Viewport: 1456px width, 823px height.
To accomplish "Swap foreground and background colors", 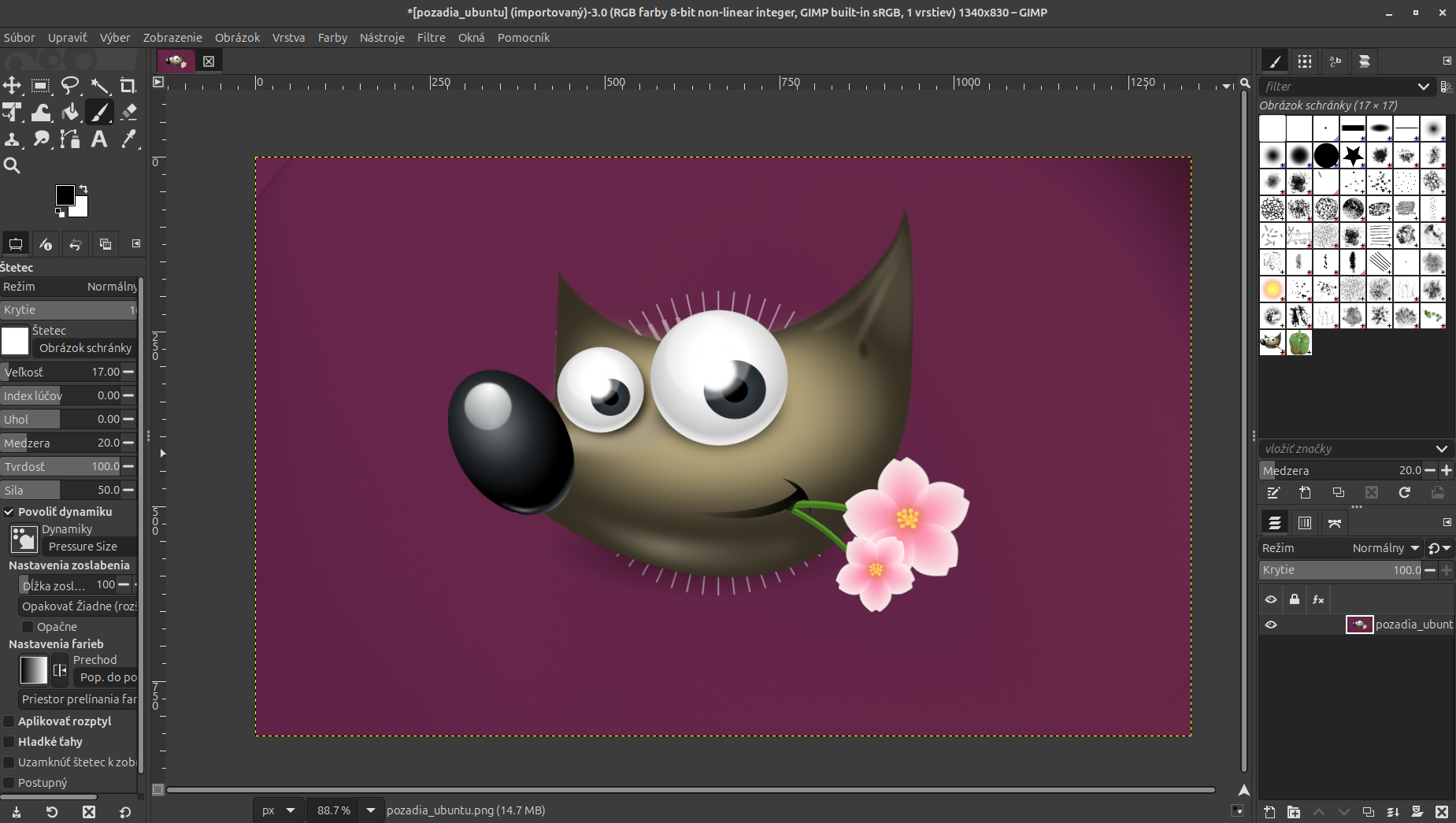I will coord(83,189).
